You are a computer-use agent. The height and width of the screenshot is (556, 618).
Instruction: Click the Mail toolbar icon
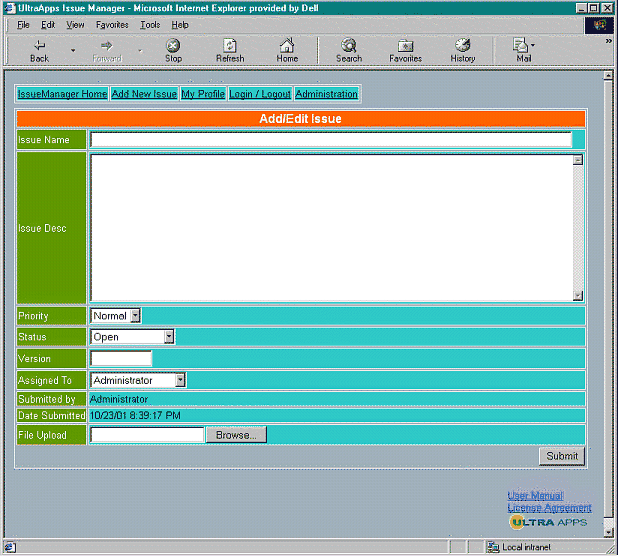point(521,46)
